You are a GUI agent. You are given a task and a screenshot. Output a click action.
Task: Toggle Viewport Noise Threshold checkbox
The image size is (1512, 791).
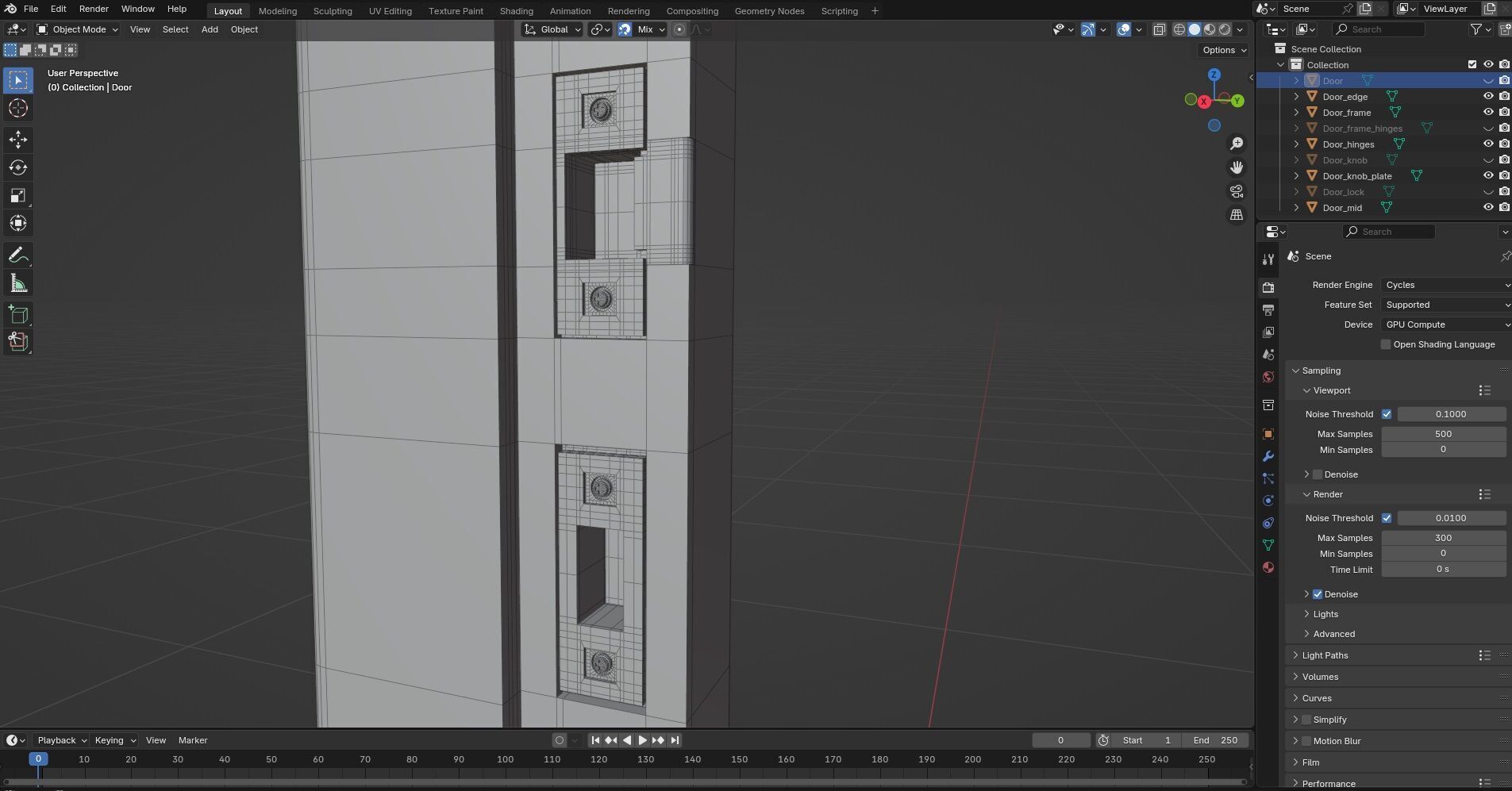[x=1387, y=414]
